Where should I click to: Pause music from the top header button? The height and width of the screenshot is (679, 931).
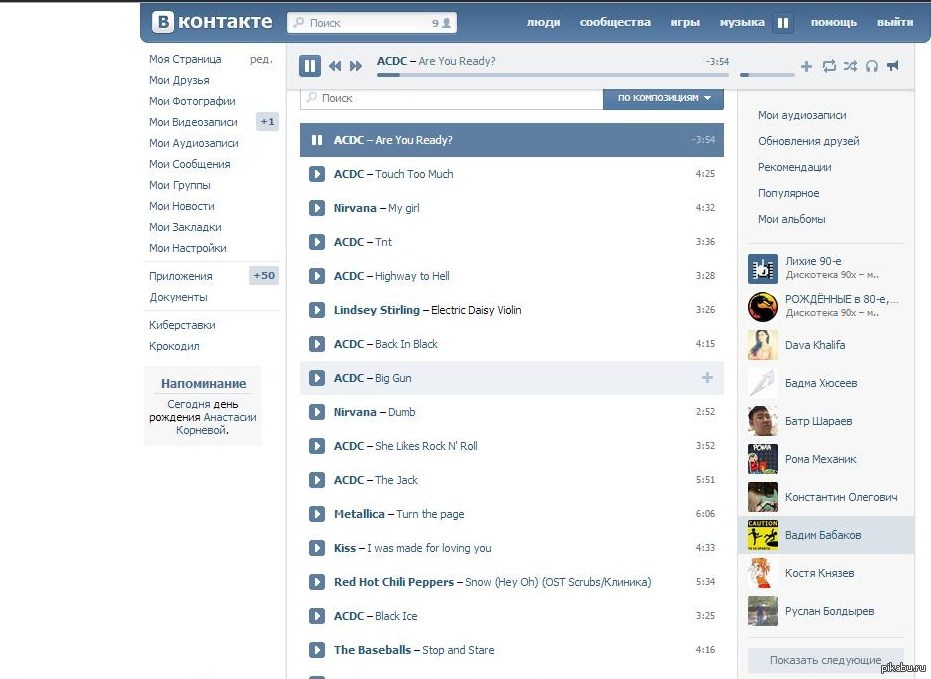point(783,23)
